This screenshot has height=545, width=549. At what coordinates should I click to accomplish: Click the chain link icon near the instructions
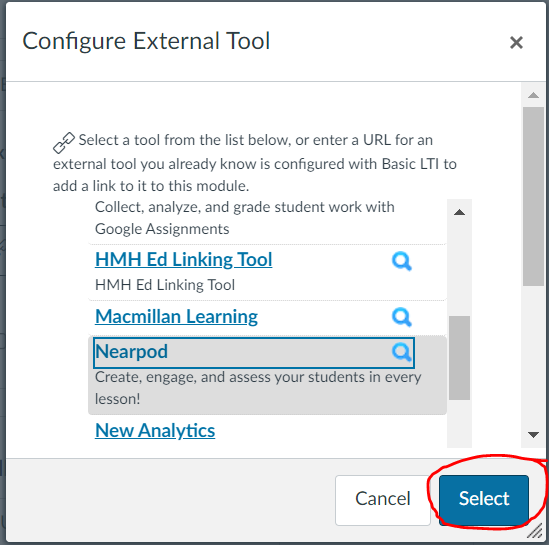64,142
